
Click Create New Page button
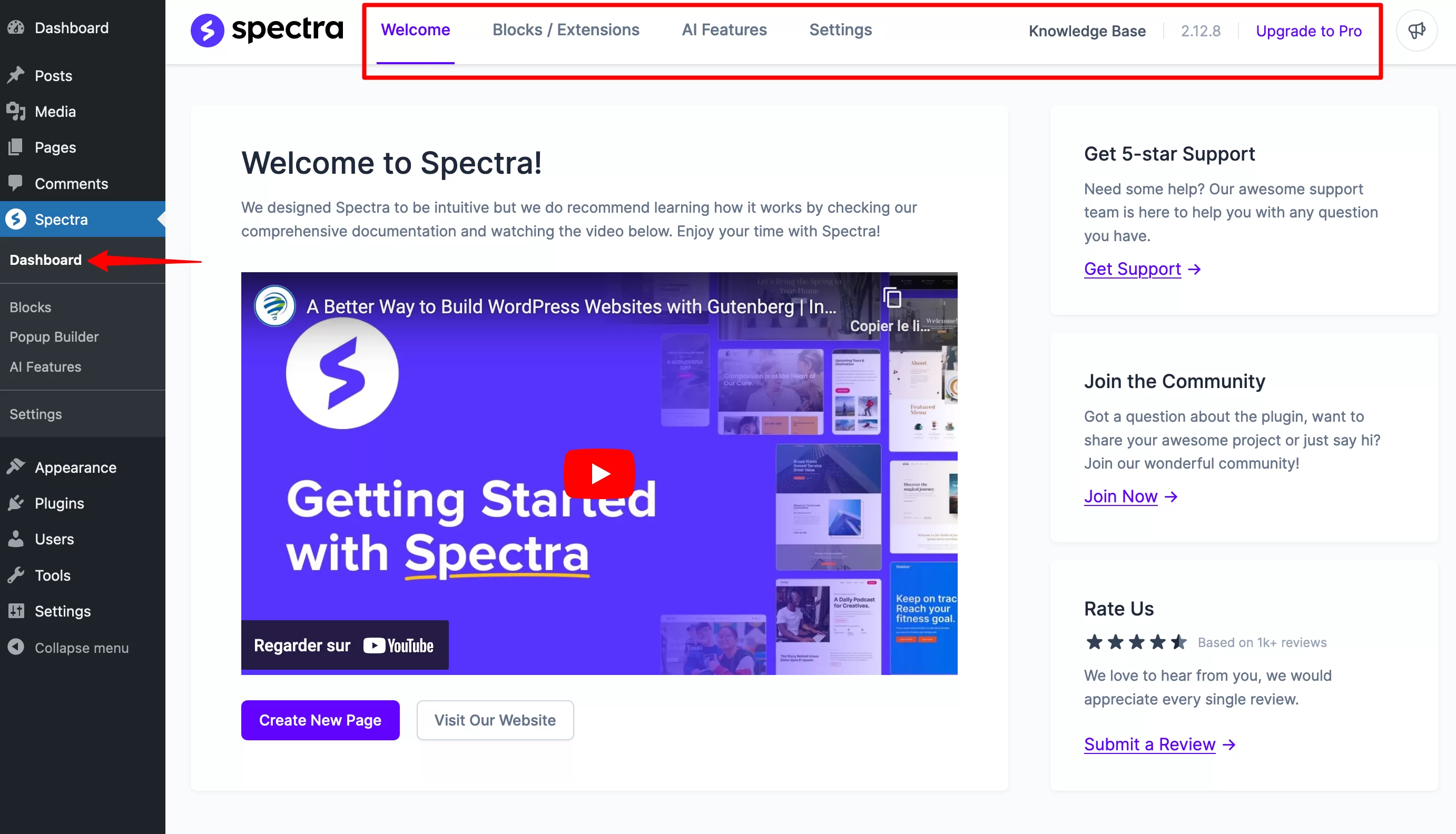(x=319, y=720)
